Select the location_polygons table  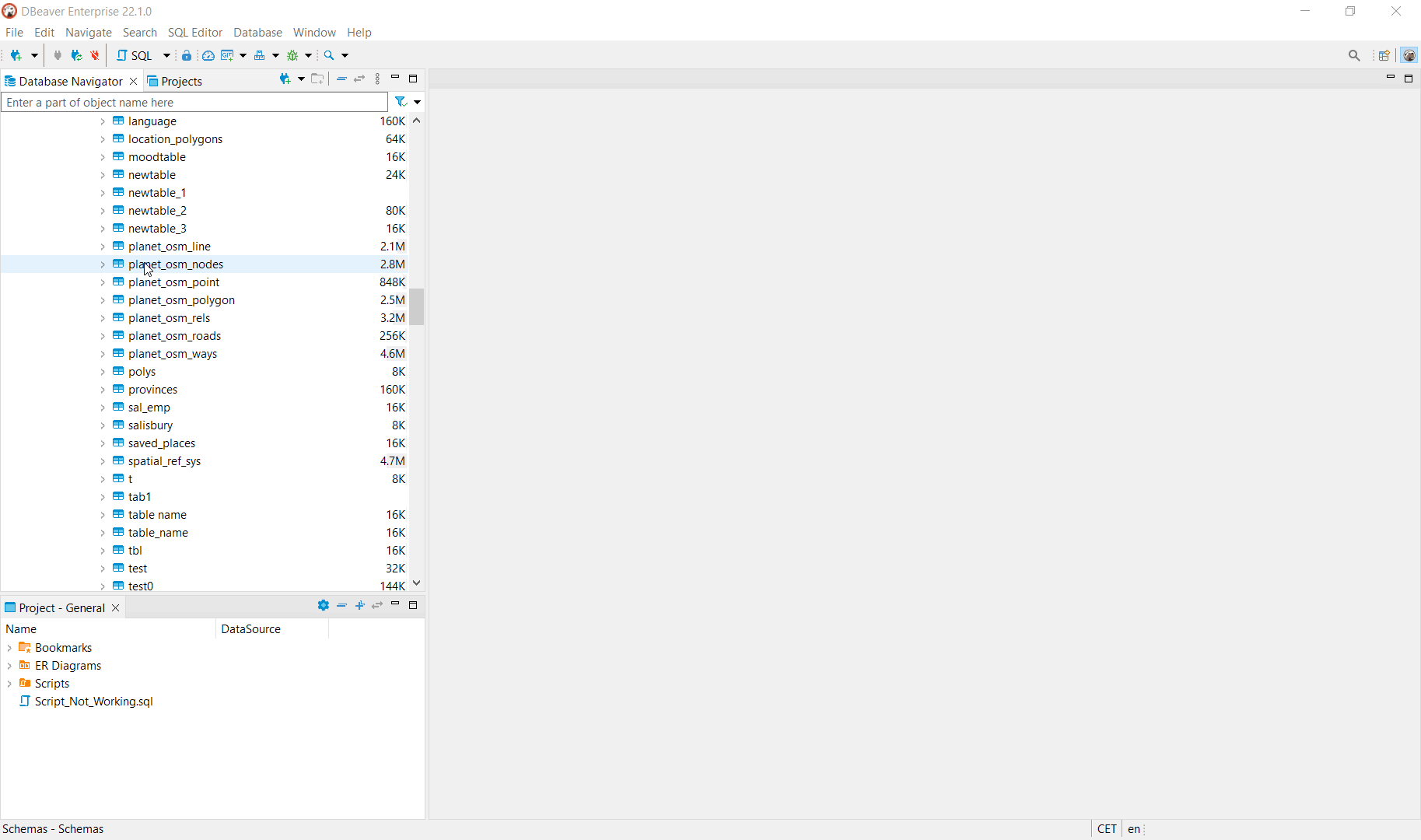(175, 139)
